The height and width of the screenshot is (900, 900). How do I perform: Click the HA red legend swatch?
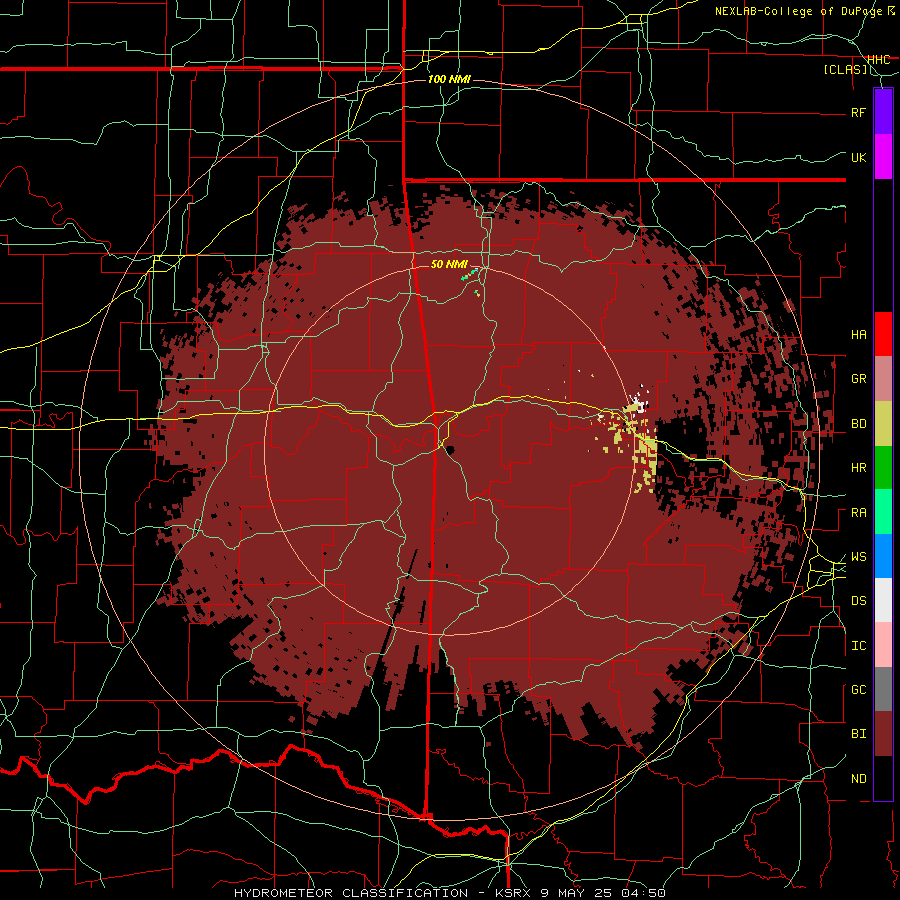tap(883, 334)
